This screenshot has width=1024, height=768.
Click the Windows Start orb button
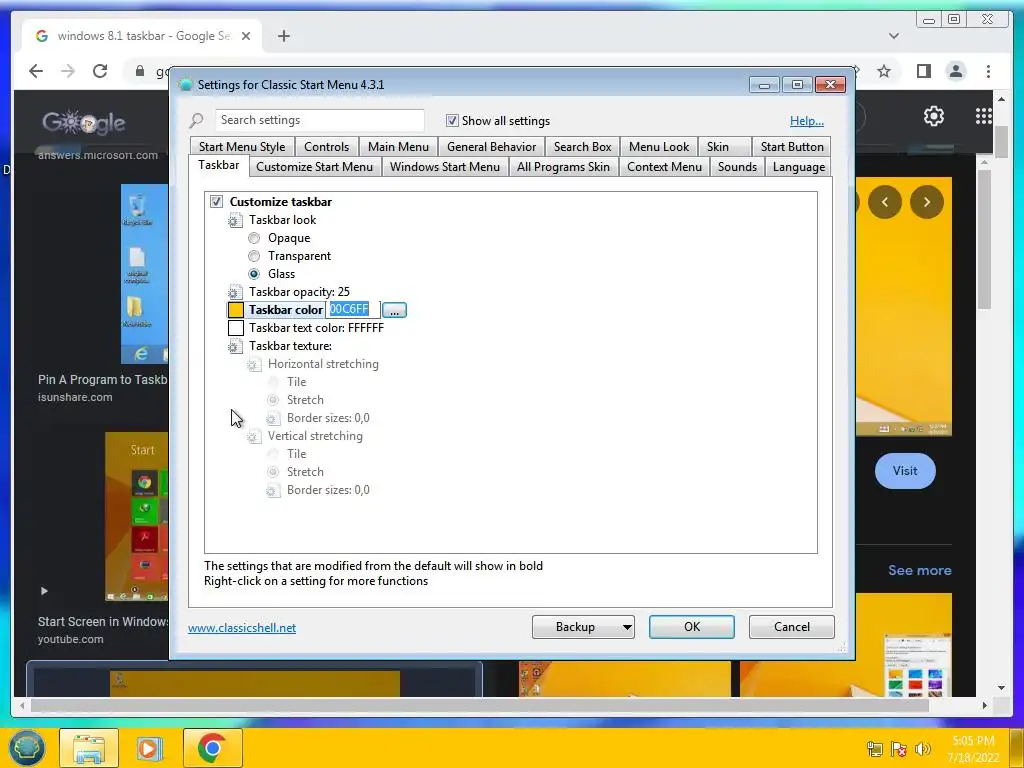click(26, 748)
